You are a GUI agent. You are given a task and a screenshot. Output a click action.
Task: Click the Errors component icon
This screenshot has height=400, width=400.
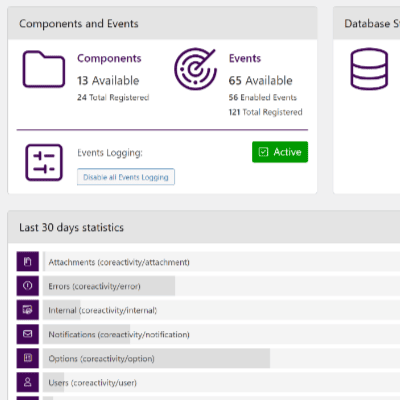pos(28,286)
